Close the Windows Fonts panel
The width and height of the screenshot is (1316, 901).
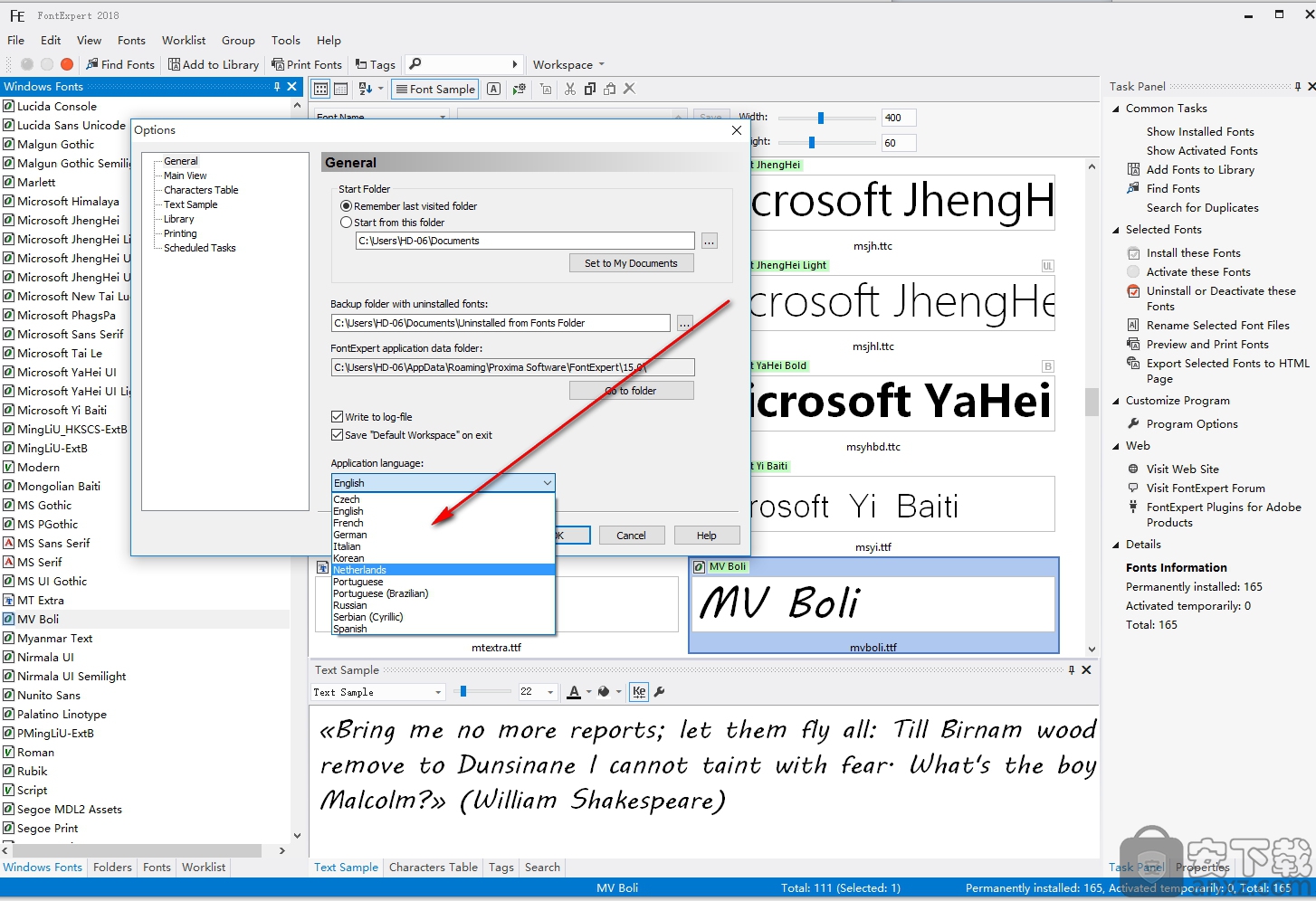[x=292, y=87]
